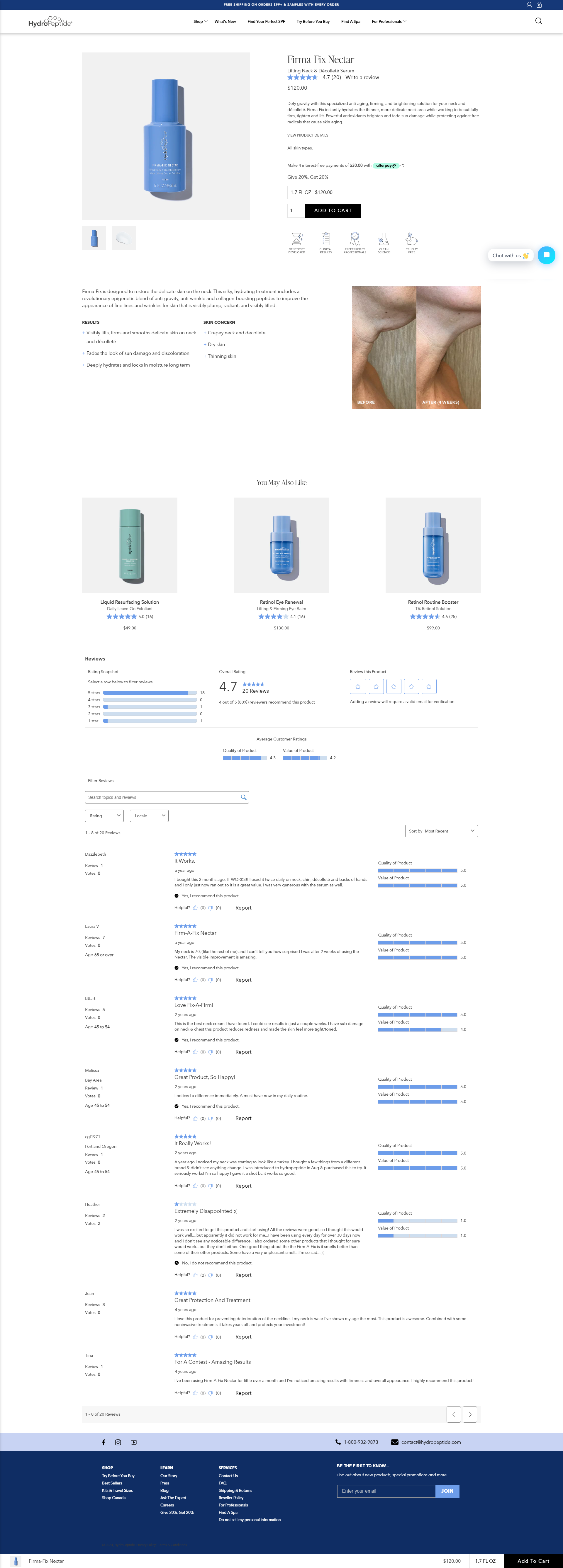Image resolution: width=563 pixels, height=1568 pixels.
Task: Click the Afterpay info icon
Action: click(x=402, y=166)
